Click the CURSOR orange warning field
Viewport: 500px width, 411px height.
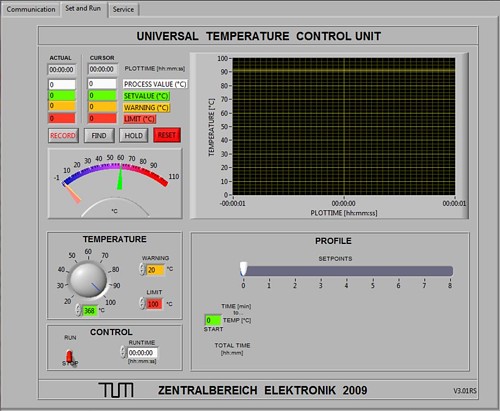click(x=102, y=107)
